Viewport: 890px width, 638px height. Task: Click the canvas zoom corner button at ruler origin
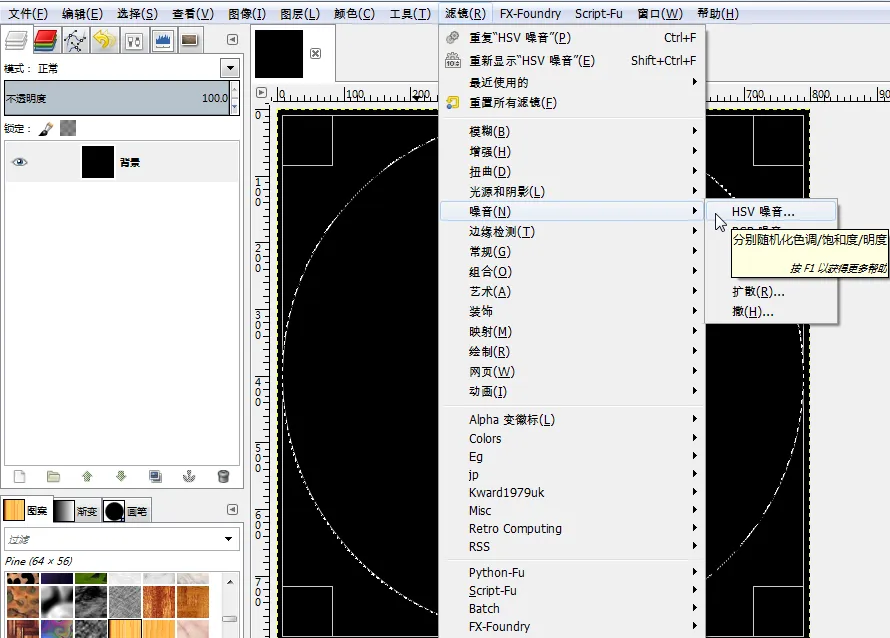[x=261, y=92]
